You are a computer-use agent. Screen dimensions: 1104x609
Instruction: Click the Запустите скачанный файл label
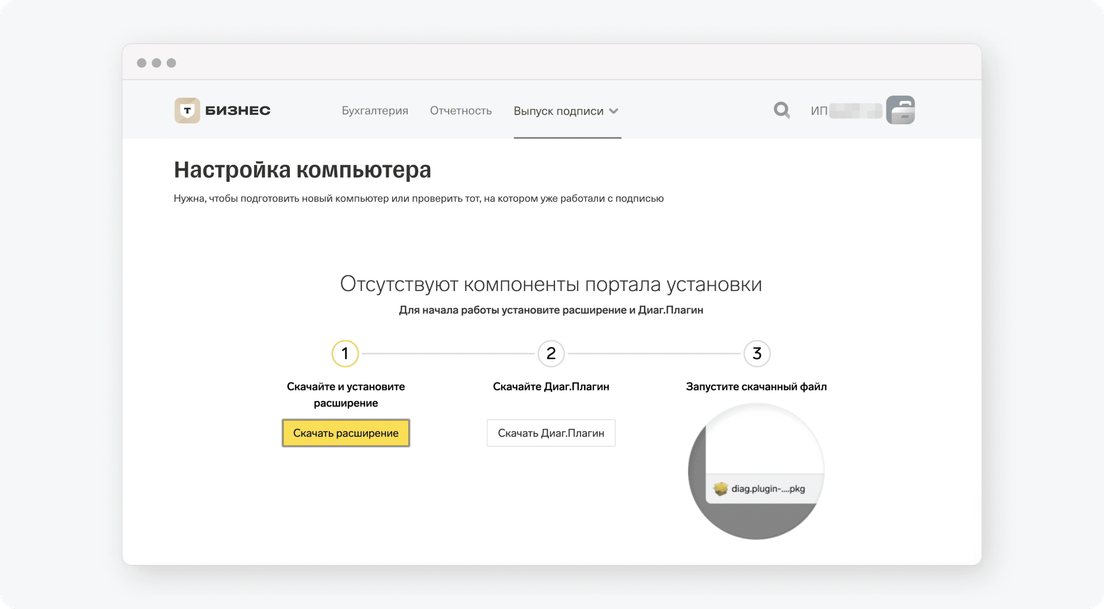756,386
